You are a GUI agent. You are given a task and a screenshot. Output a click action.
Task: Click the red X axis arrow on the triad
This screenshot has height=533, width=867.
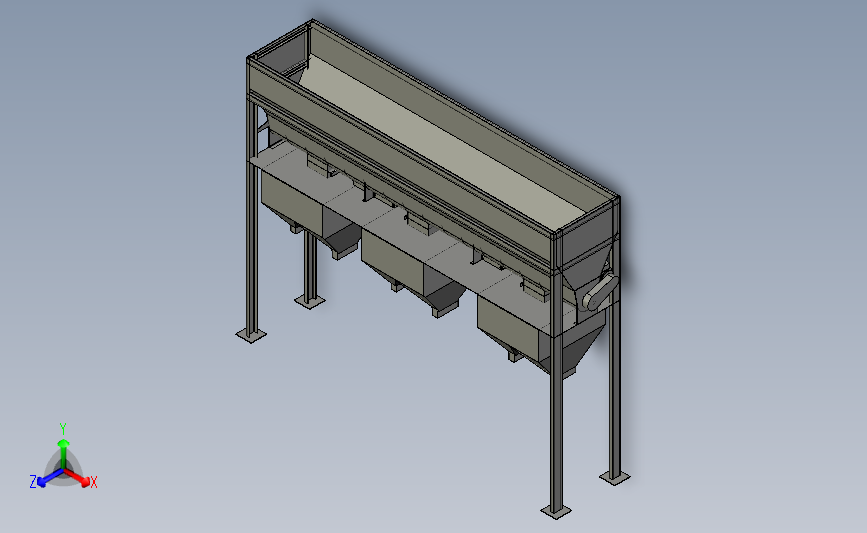tap(77, 477)
